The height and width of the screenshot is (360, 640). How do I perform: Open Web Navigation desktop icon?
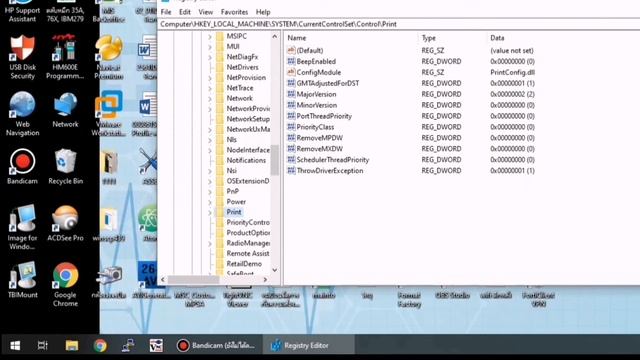click(22, 114)
